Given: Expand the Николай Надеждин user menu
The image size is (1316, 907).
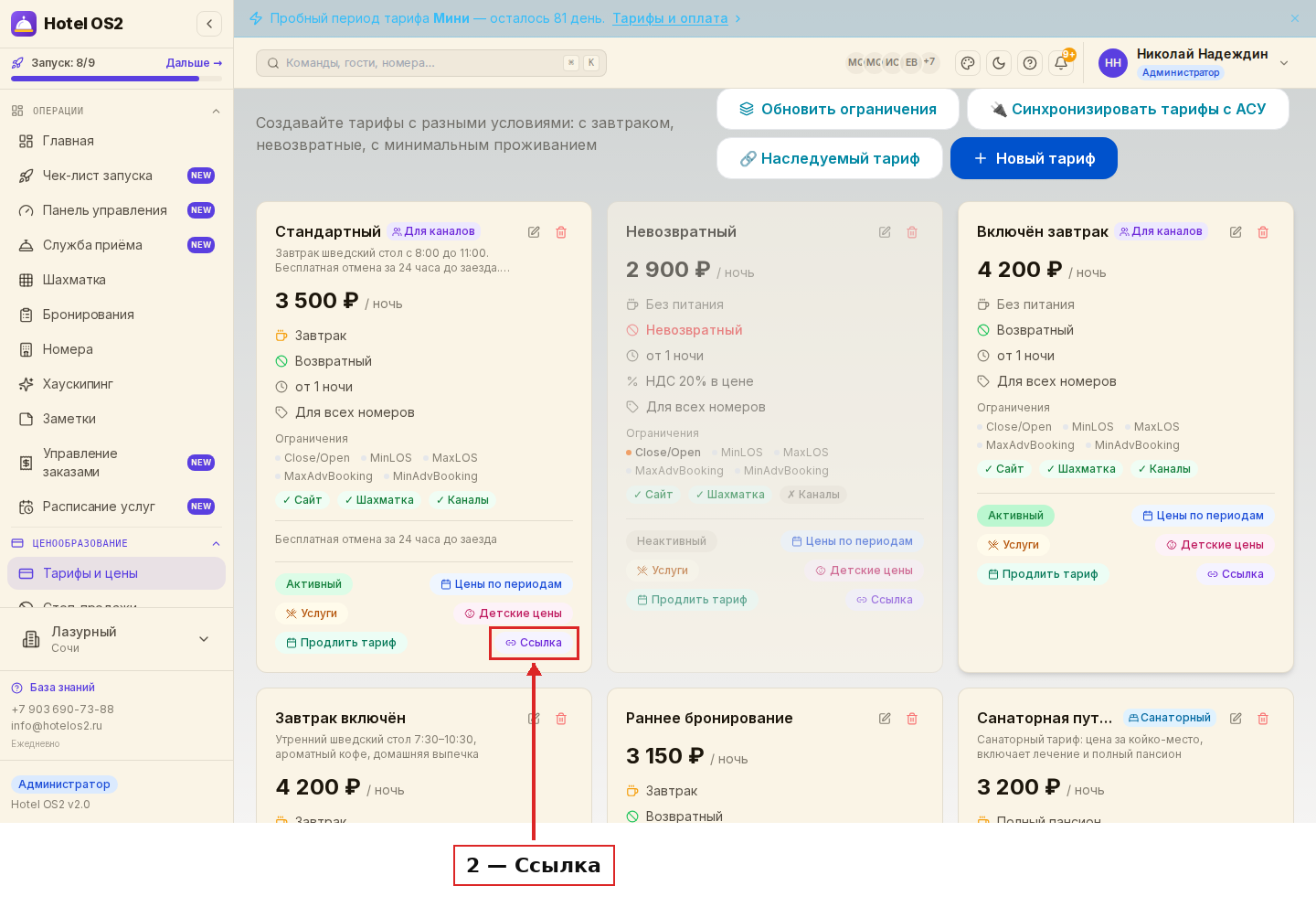Looking at the screenshot, I should (x=1284, y=63).
